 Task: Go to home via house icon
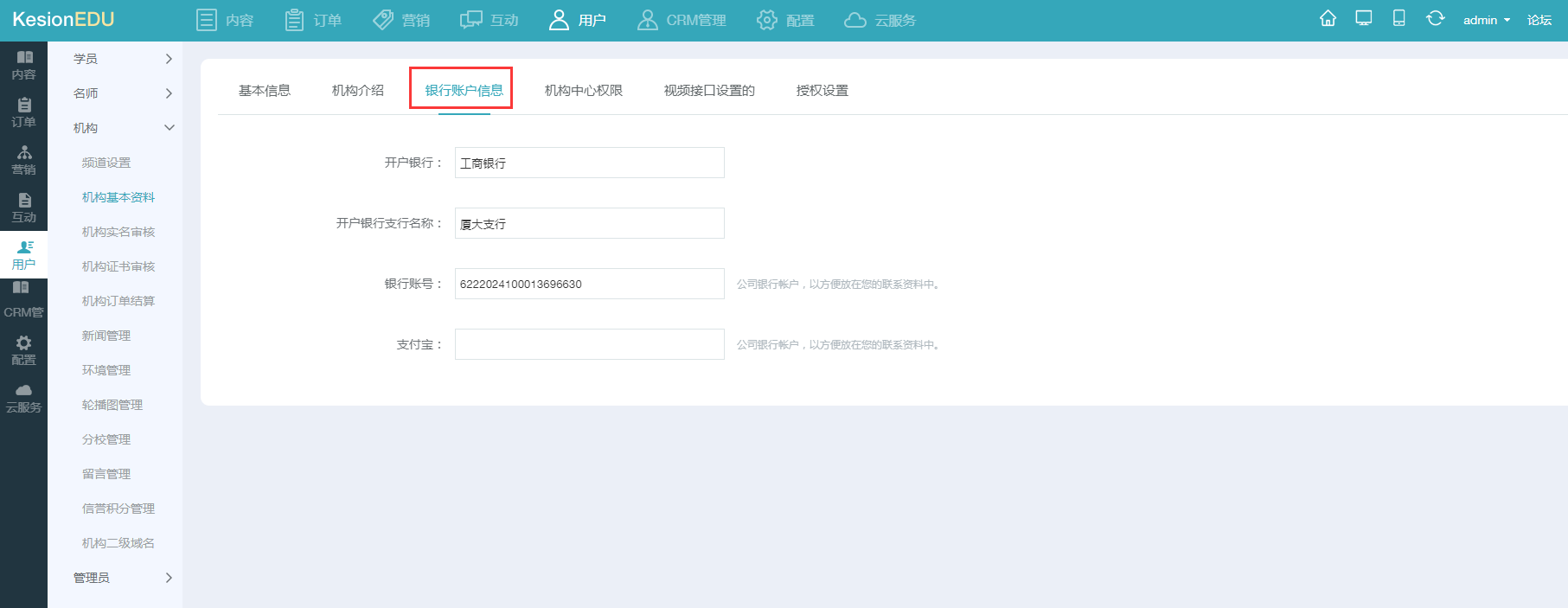click(1328, 18)
